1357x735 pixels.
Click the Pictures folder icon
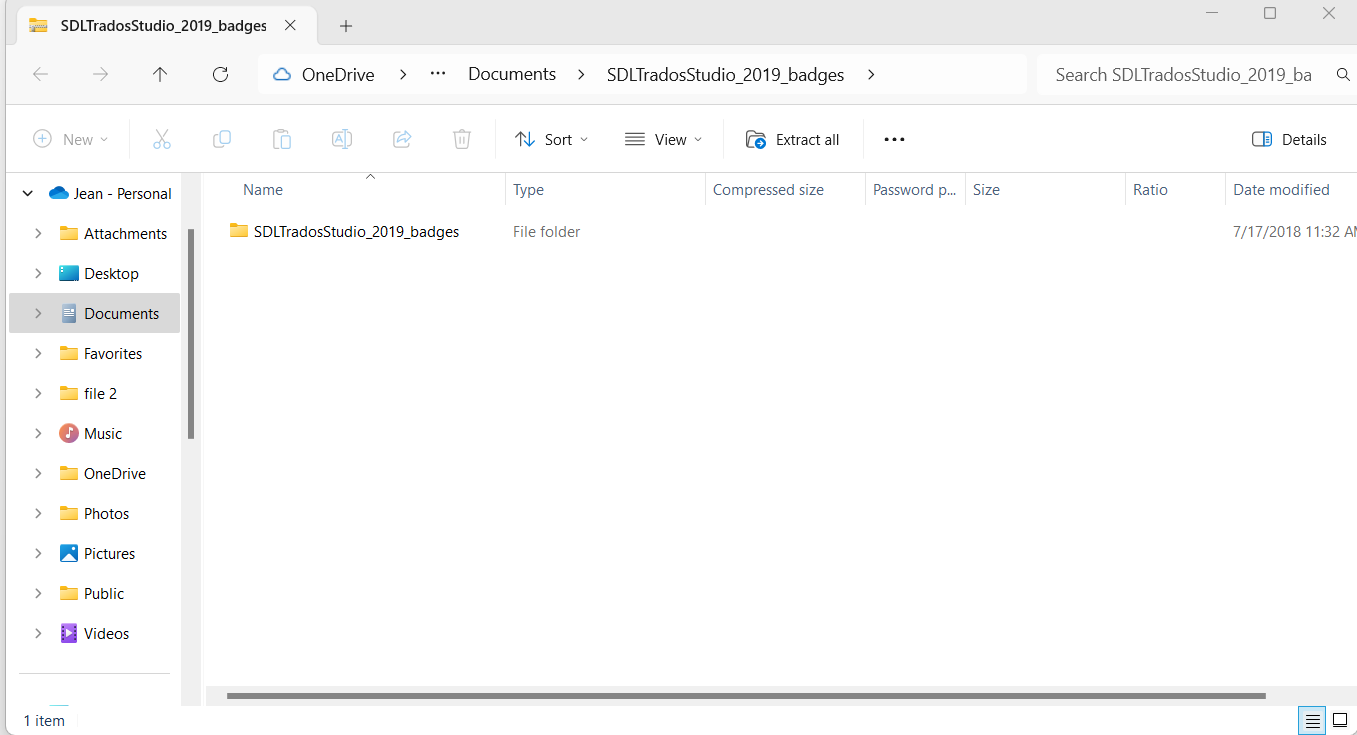pyautogui.click(x=69, y=553)
